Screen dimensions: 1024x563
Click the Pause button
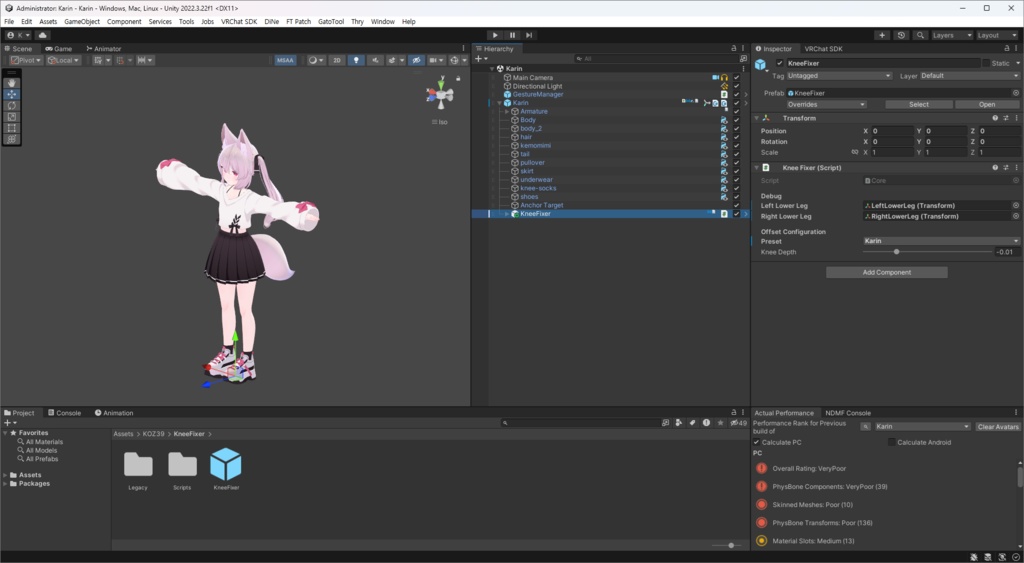tap(512, 35)
